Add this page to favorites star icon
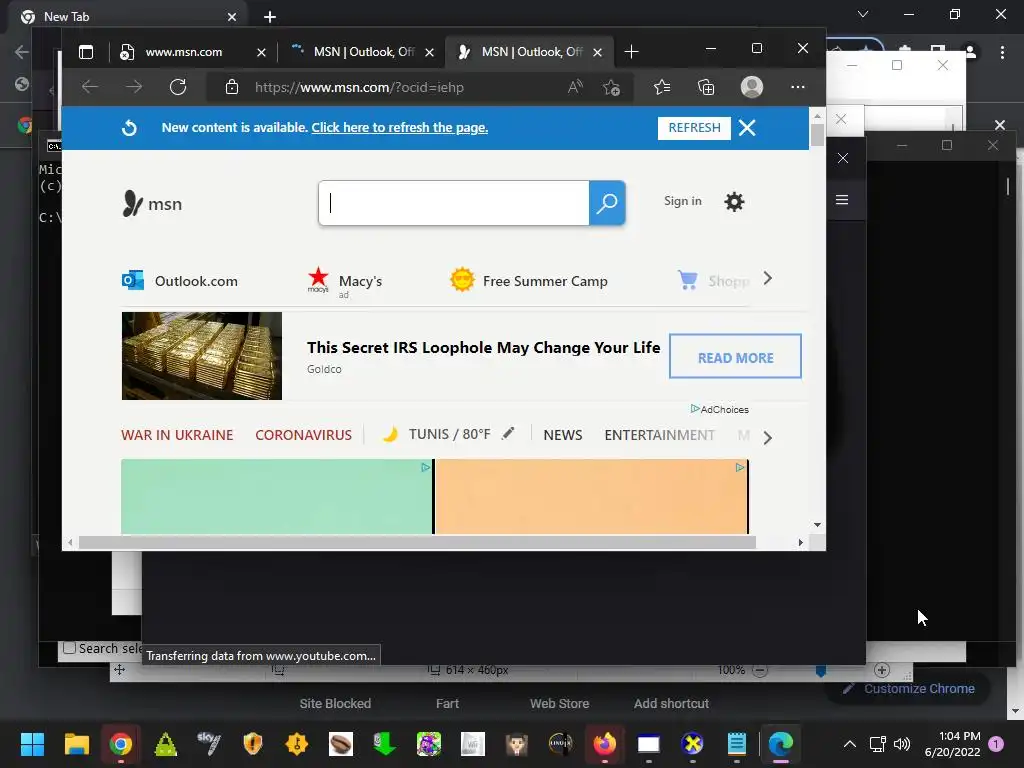Screen dimensions: 1024x768 click(611, 87)
